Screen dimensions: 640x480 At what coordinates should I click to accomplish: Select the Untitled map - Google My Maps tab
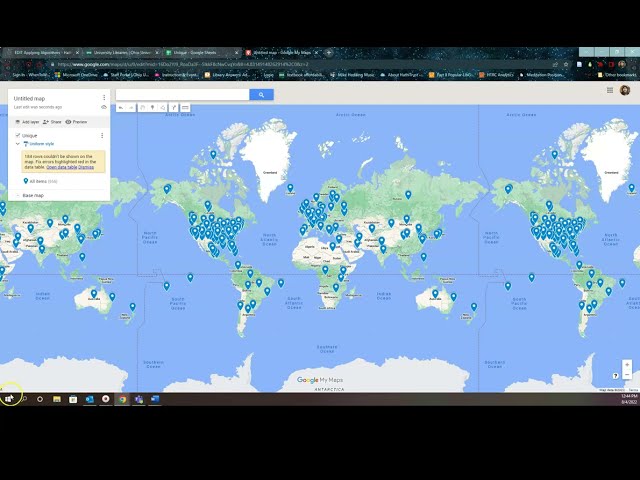(282, 53)
